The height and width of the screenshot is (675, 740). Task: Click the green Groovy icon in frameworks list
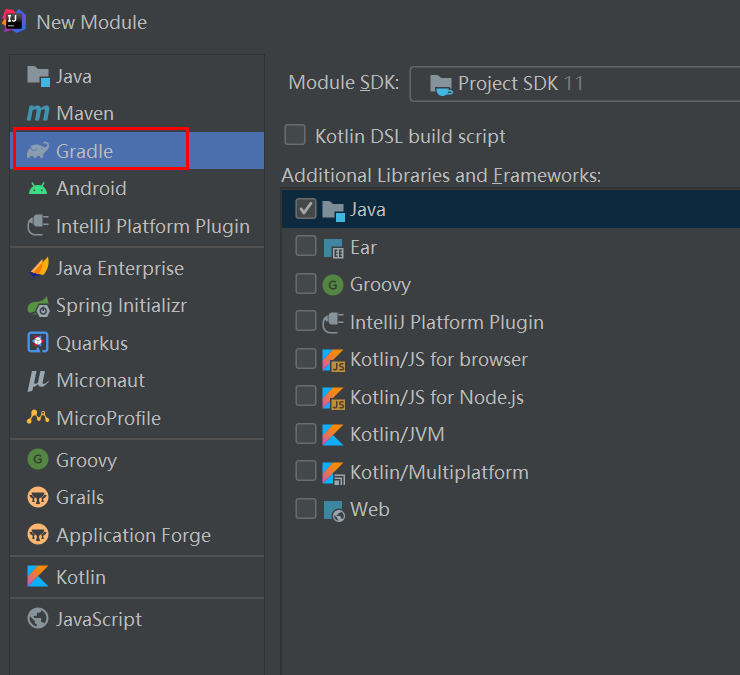(333, 285)
